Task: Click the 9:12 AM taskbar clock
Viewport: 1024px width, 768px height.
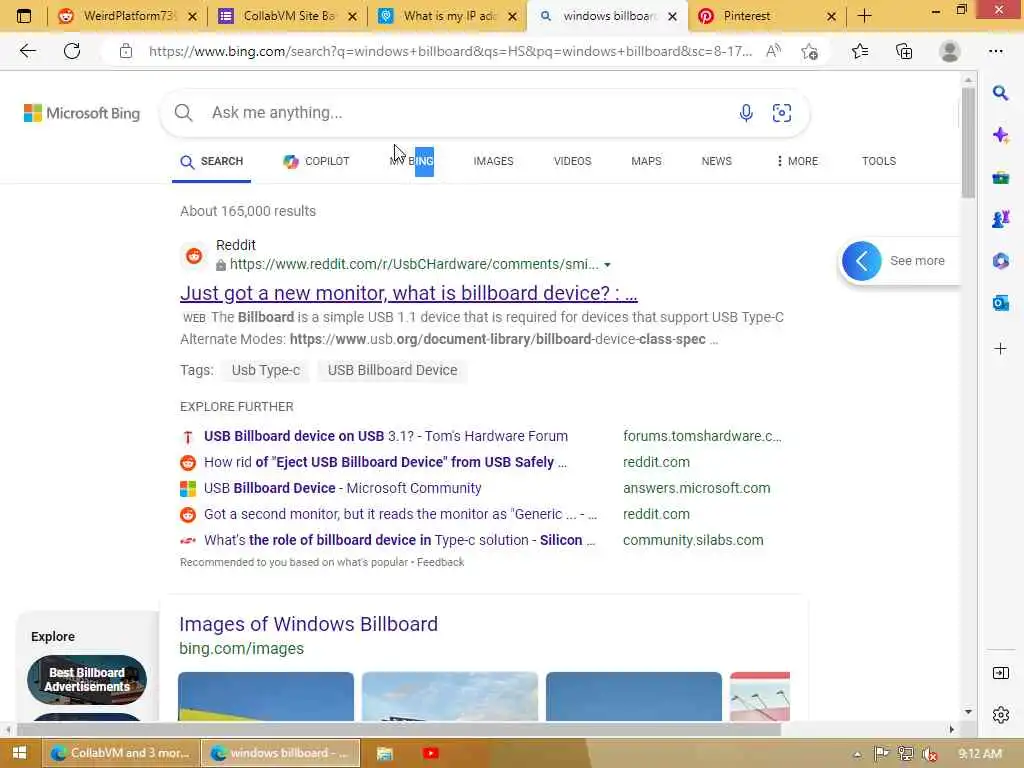Action: click(x=980, y=754)
